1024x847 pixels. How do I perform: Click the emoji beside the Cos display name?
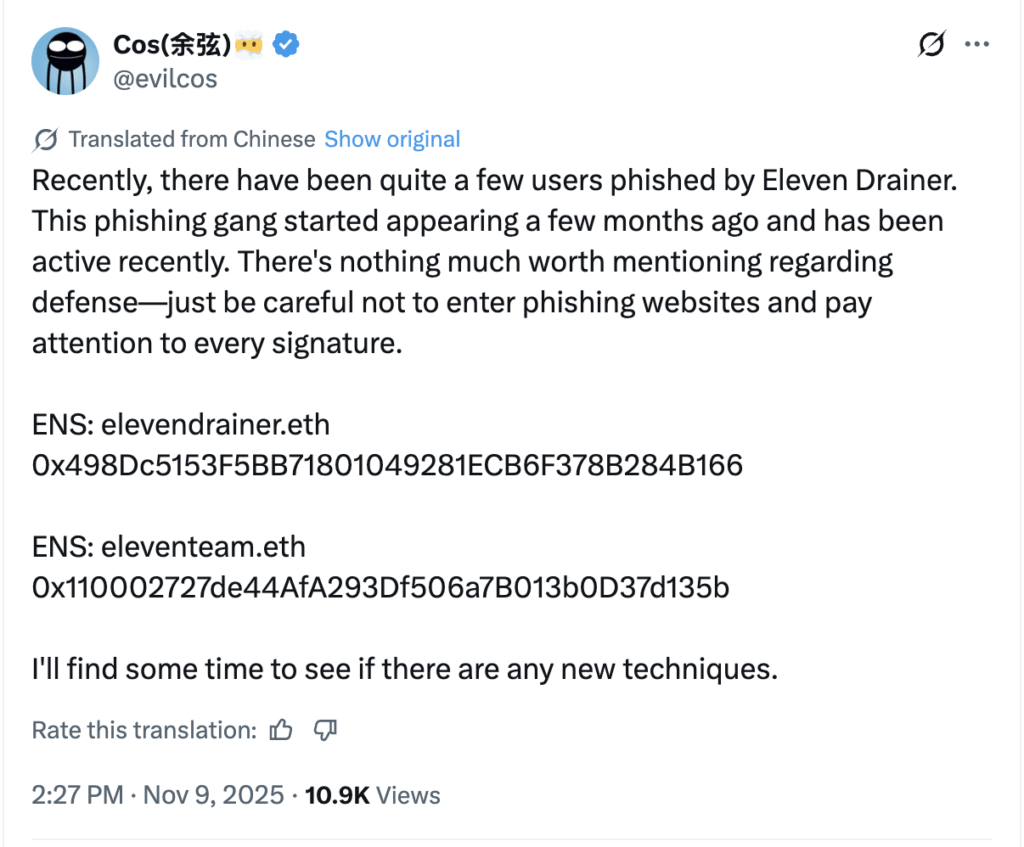coord(251,45)
